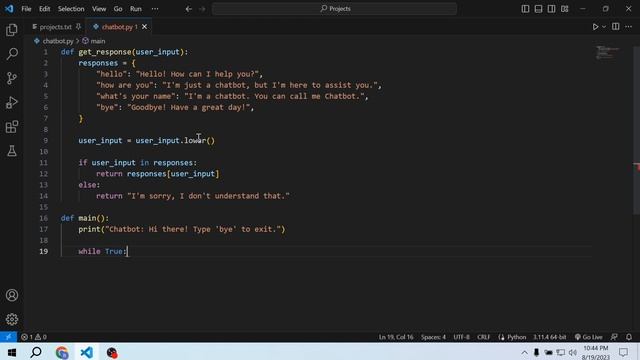Open the Windows Action Center
Screen dimensions: 640x360
(x=623, y=352)
